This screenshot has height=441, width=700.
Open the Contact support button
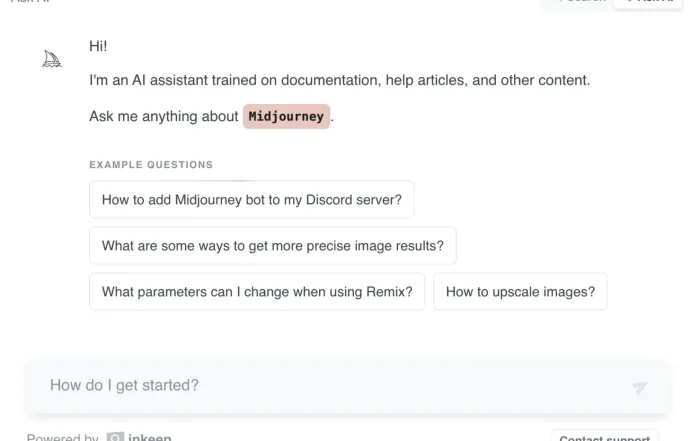pyautogui.click(x=604, y=437)
